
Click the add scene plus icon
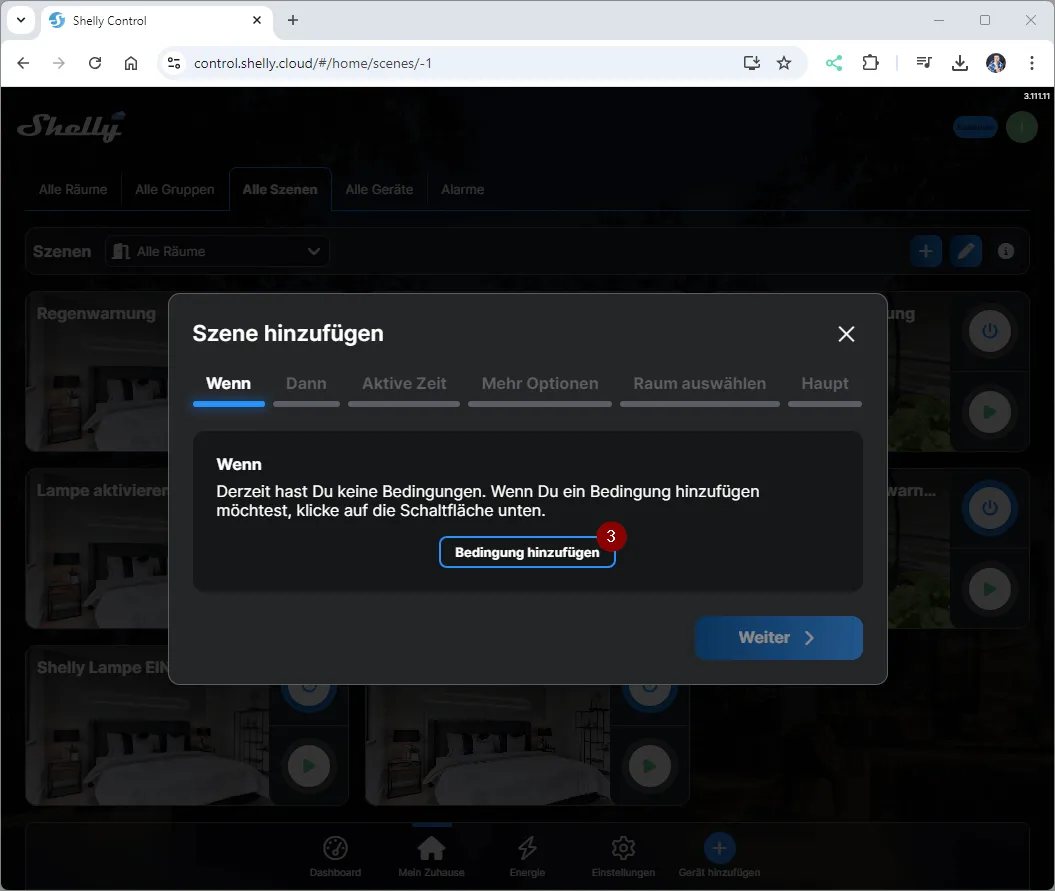[925, 251]
